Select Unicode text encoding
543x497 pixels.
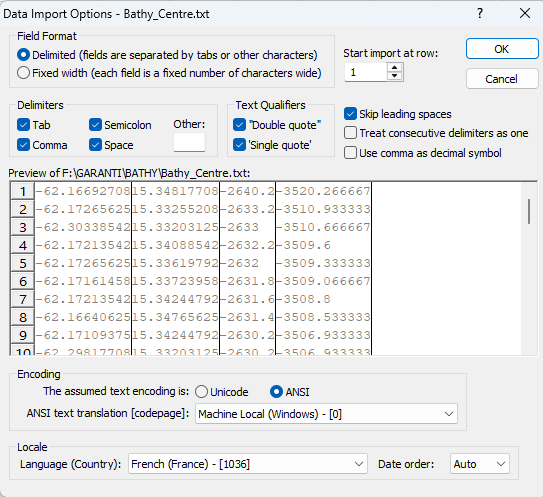[x=201, y=392]
